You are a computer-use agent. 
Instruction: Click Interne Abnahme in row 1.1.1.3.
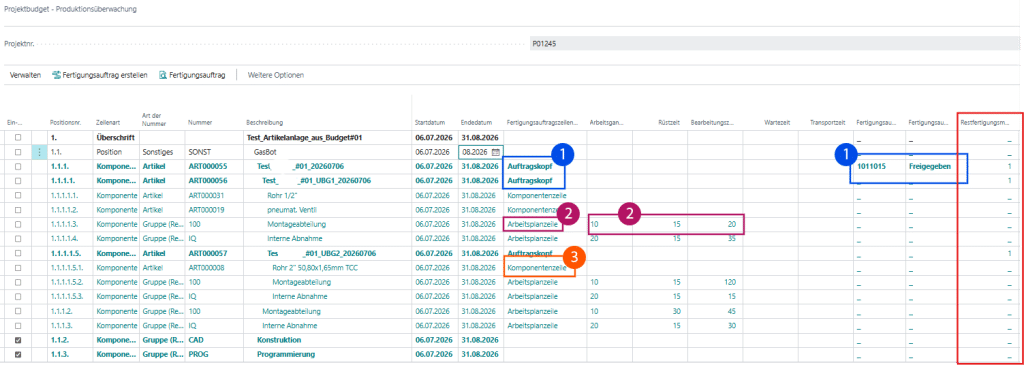point(289,325)
